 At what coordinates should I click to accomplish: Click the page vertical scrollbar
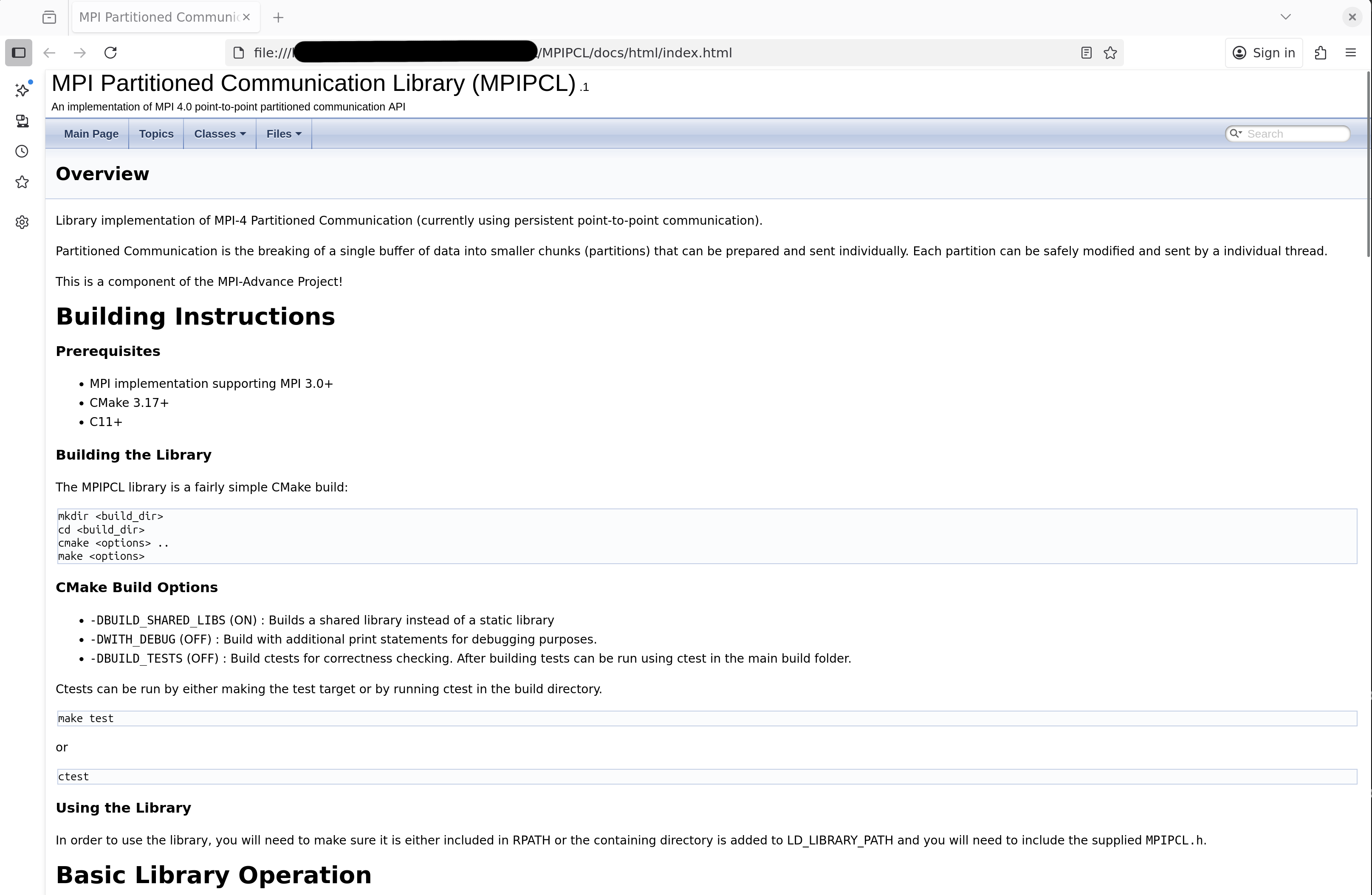tap(1369, 164)
